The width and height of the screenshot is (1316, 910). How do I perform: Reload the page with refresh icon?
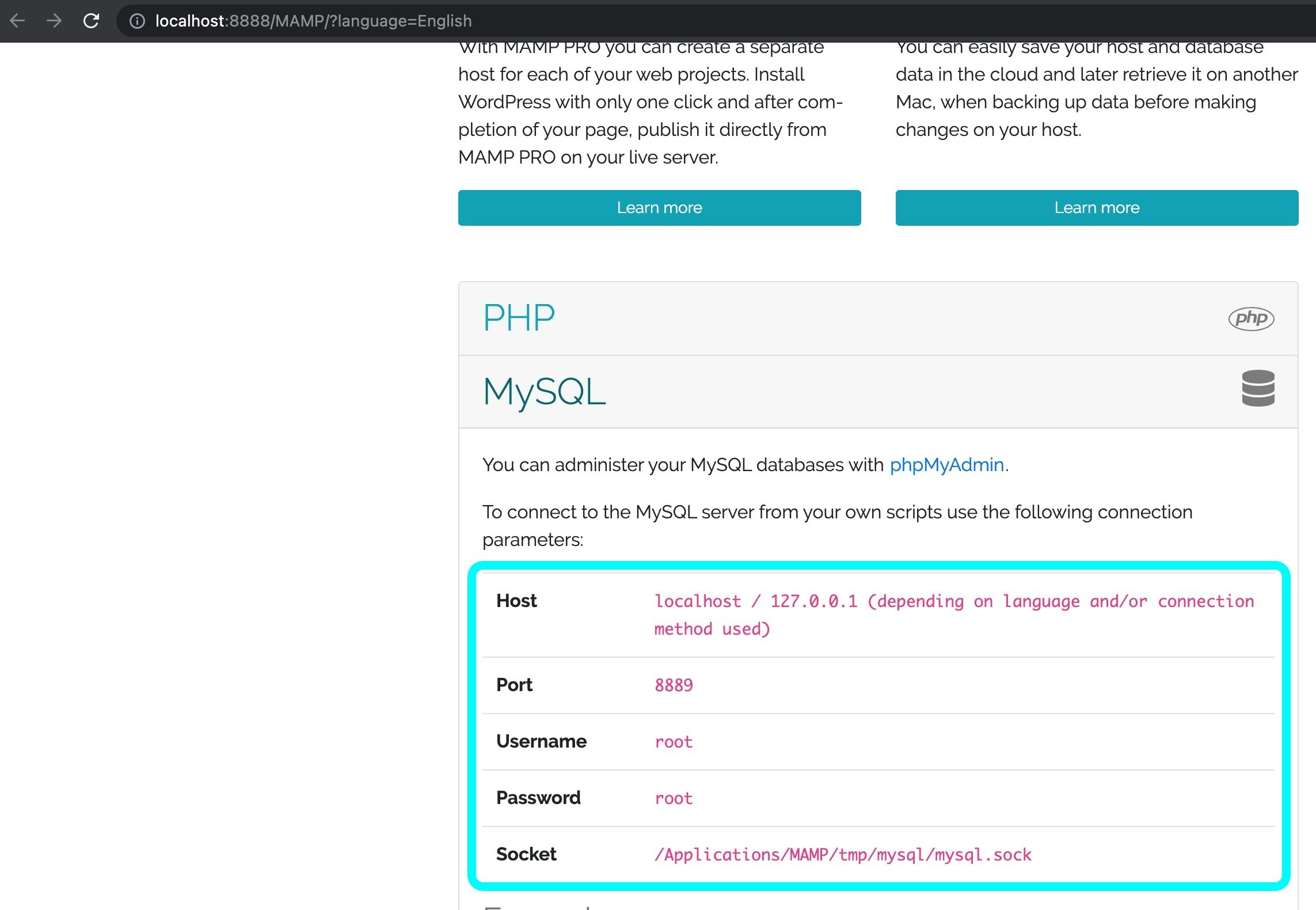click(92, 21)
